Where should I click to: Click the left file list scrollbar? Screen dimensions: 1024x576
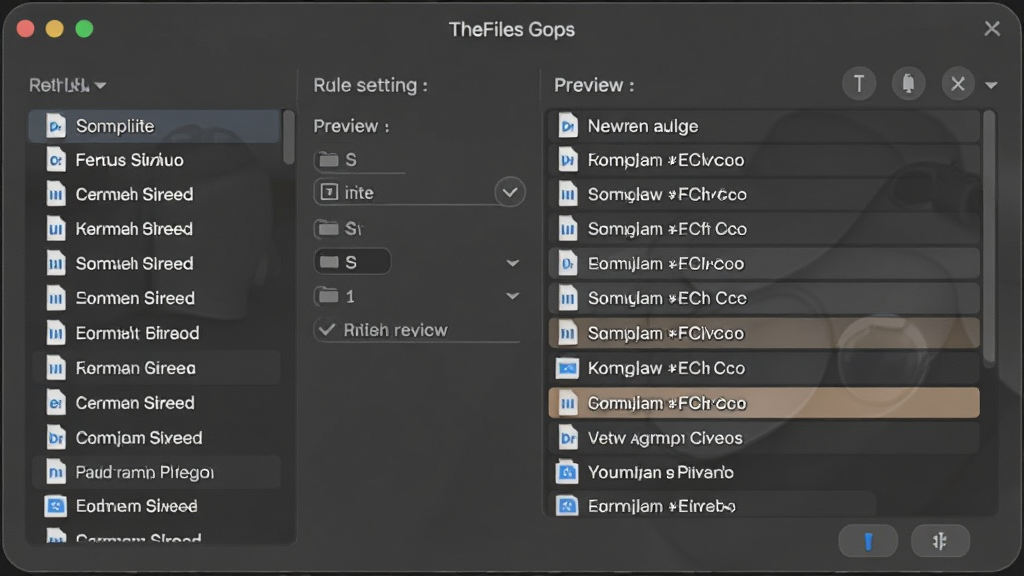(x=289, y=137)
